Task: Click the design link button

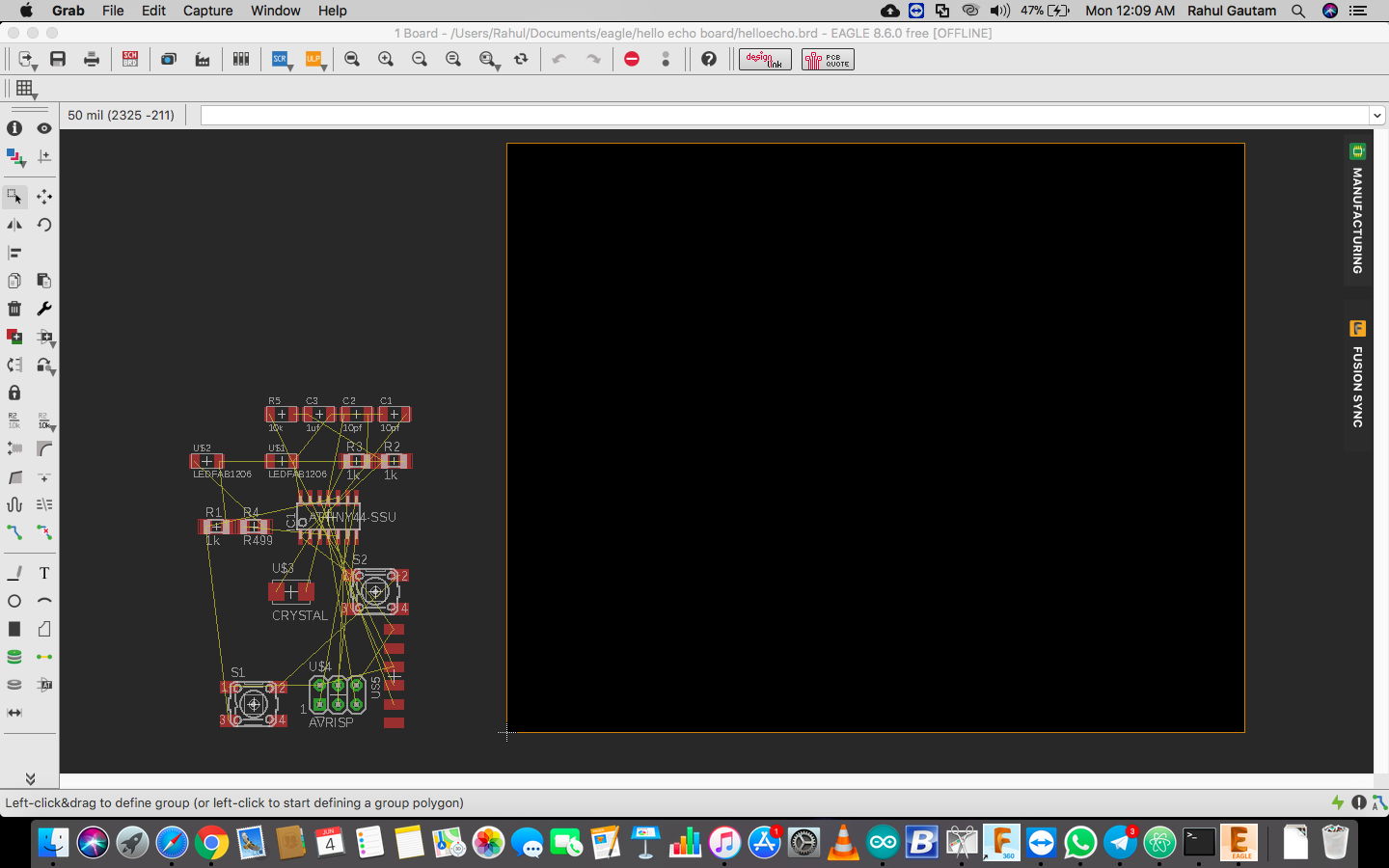Action: [765, 60]
